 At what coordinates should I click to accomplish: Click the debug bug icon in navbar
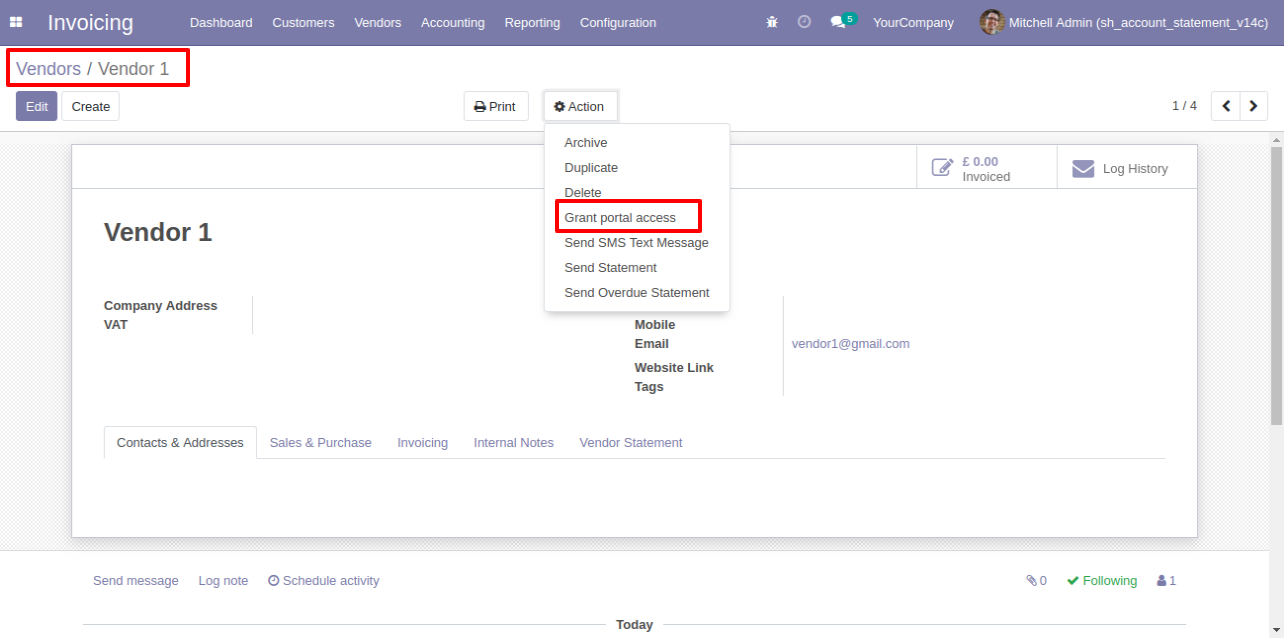pos(772,22)
